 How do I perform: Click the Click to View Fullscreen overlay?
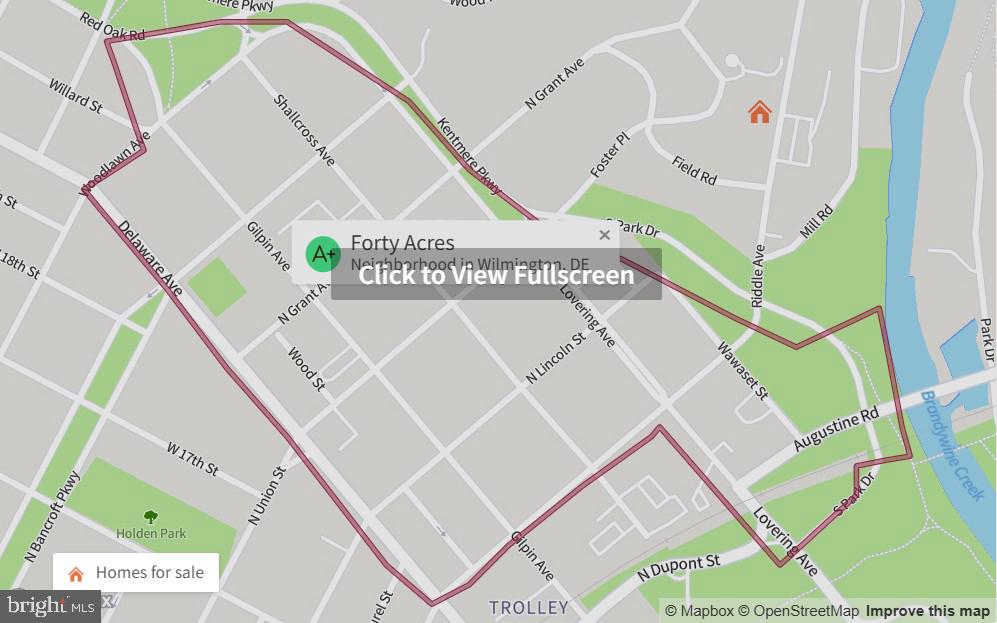(x=496, y=275)
